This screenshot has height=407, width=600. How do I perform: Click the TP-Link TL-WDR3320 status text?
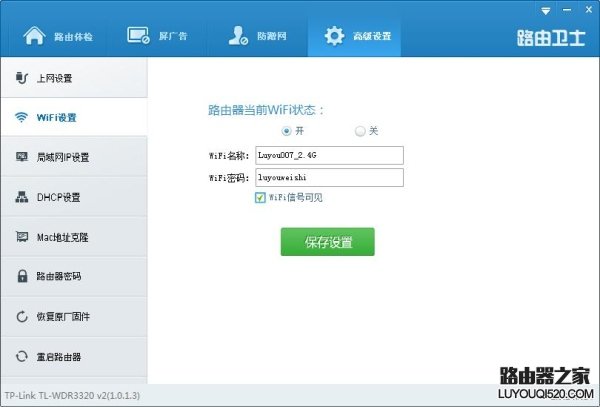point(72,395)
